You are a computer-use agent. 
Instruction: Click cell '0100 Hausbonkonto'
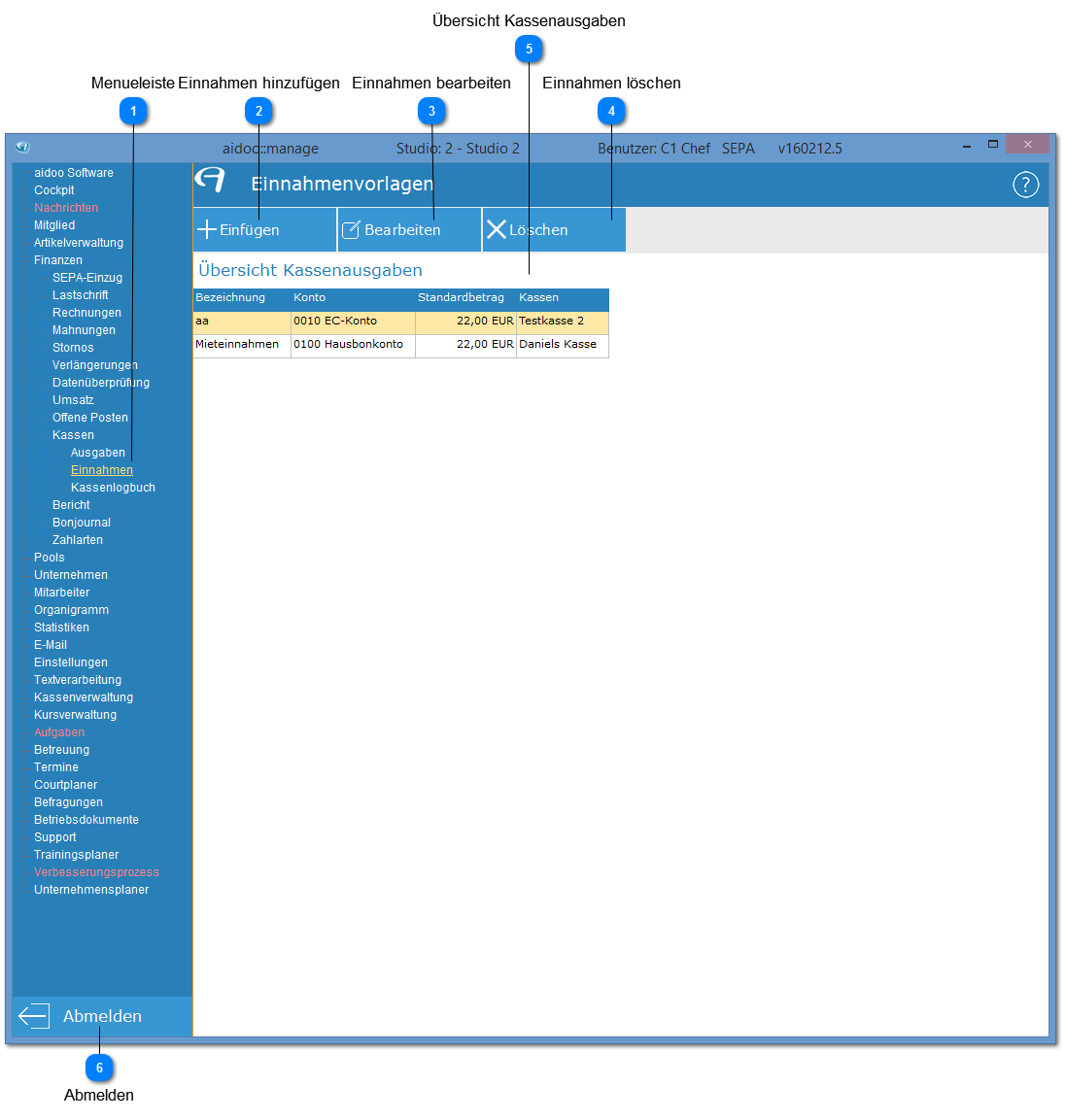tap(353, 346)
